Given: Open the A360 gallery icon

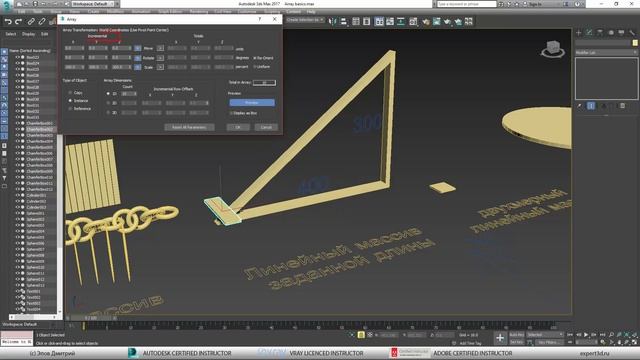Looking at the screenshot, I should 469,21.
